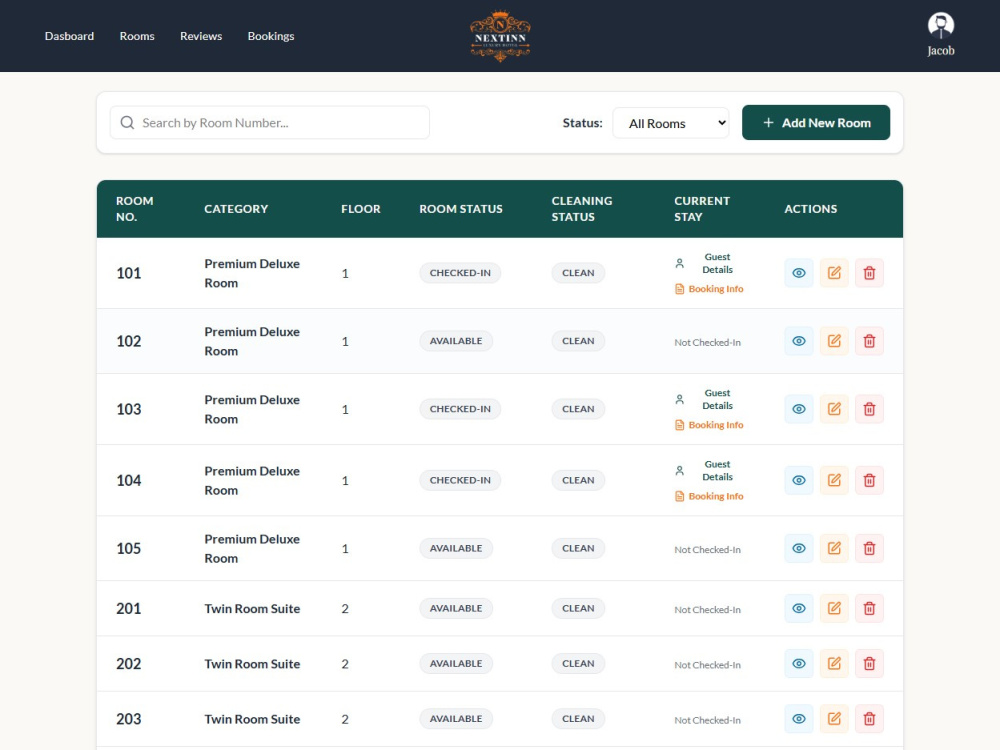
Task: Open the Reviews page
Action: coord(201,36)
